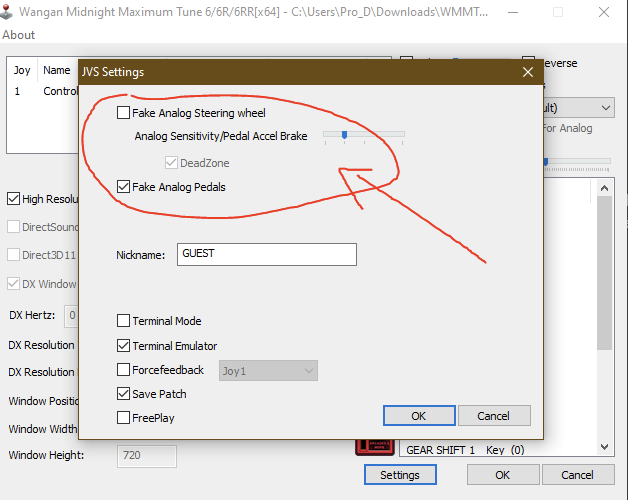This screenshot has height=500, width=628.
Task: Minimize the main application window
Action: coord(513,12)
